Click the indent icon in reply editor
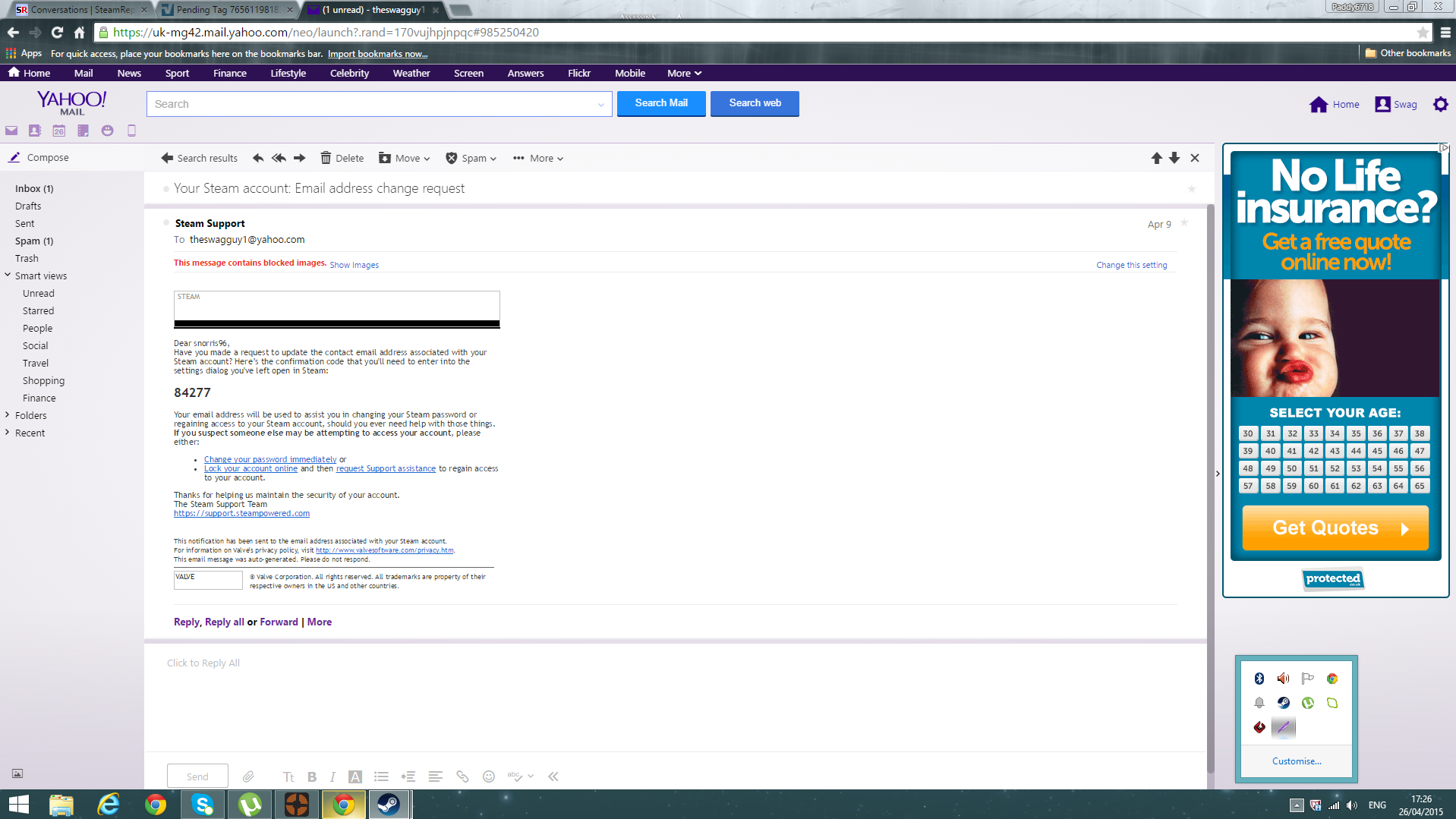 pyautogui.click(x=408, y=776)
